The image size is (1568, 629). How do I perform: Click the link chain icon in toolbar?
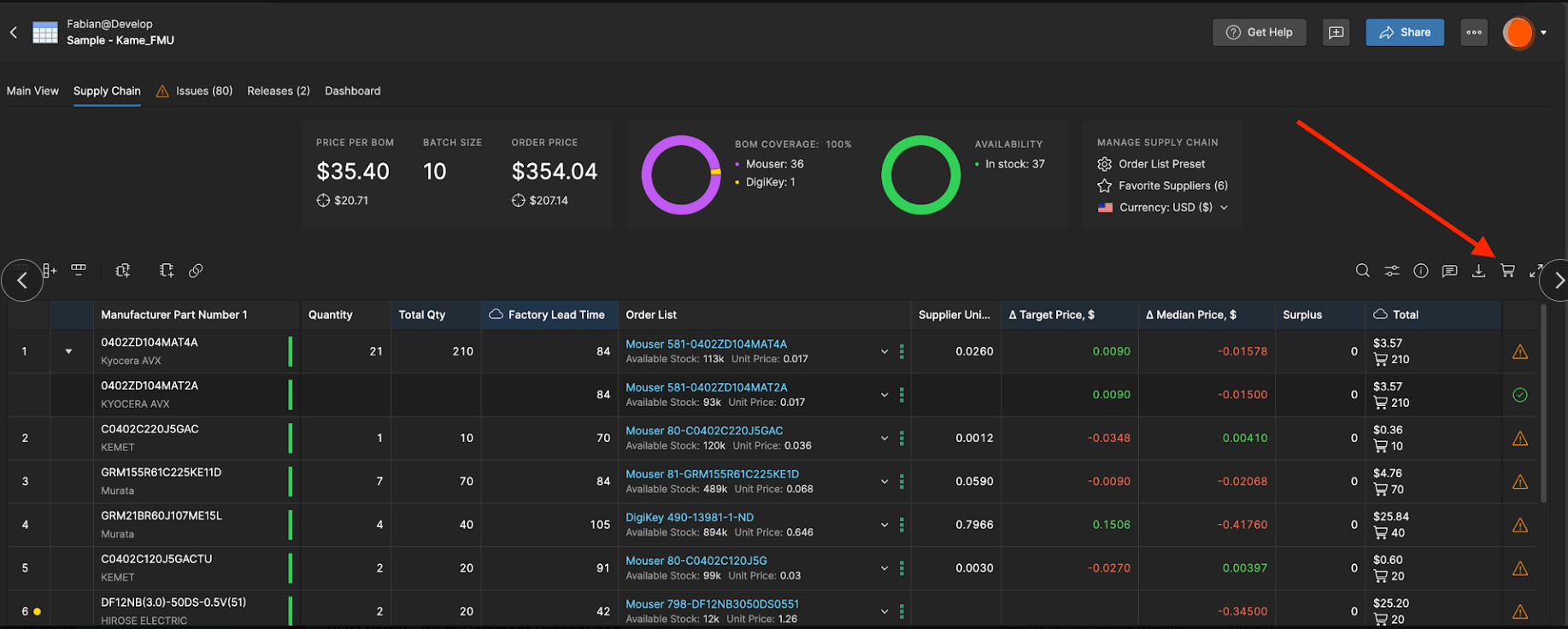click(x=196, y=270)
